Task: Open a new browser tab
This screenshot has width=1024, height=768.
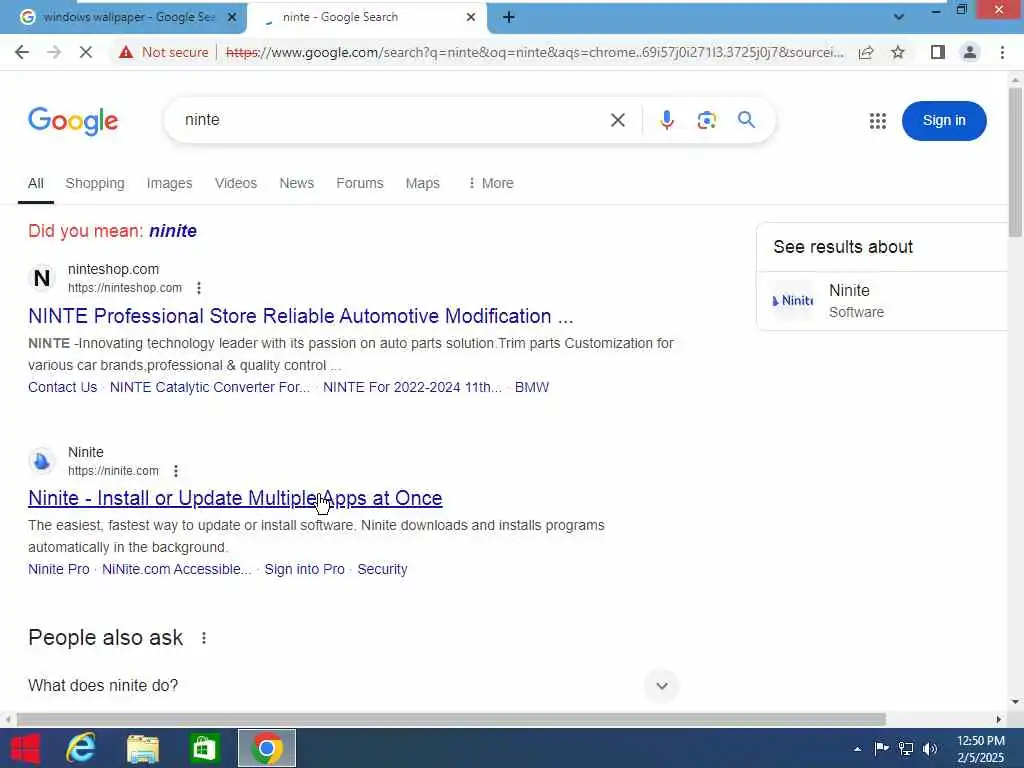Action: pyautogui.click(x=509, y=17)
